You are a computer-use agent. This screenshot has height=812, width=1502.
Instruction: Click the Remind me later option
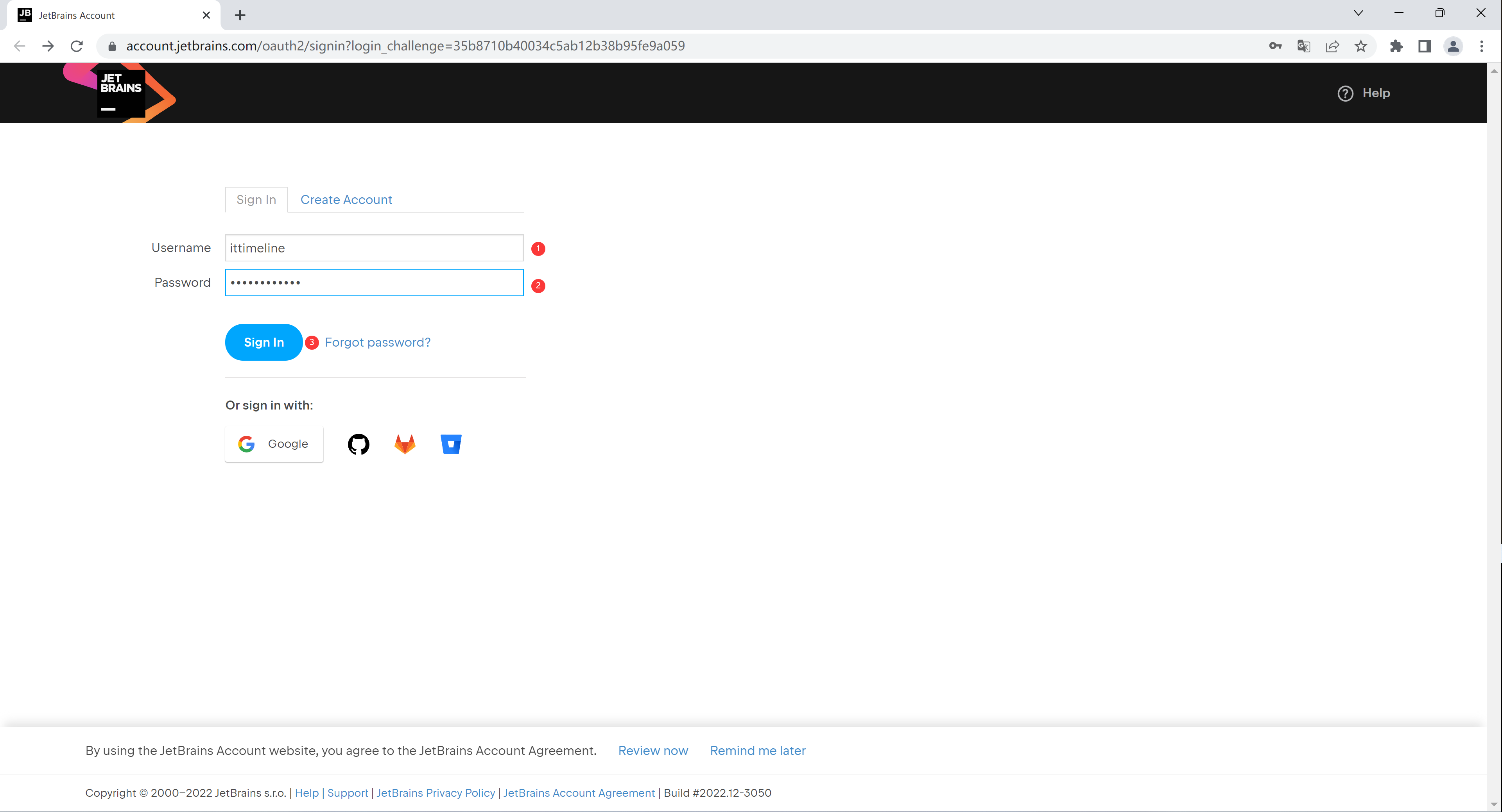(757, 750)
